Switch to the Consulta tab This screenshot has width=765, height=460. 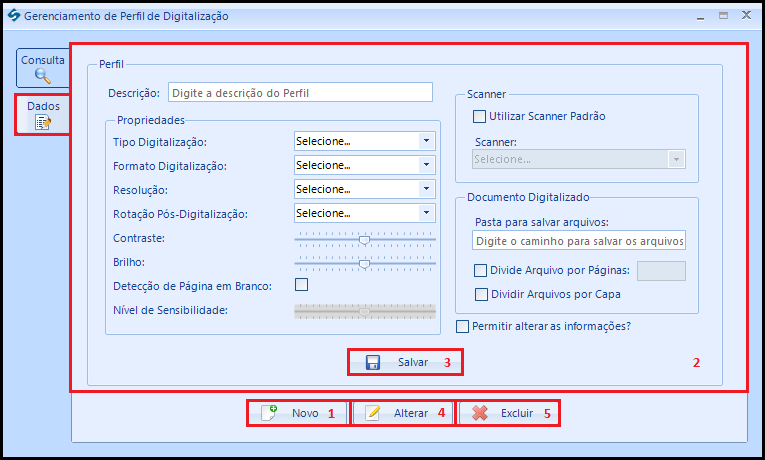[42, 68]
